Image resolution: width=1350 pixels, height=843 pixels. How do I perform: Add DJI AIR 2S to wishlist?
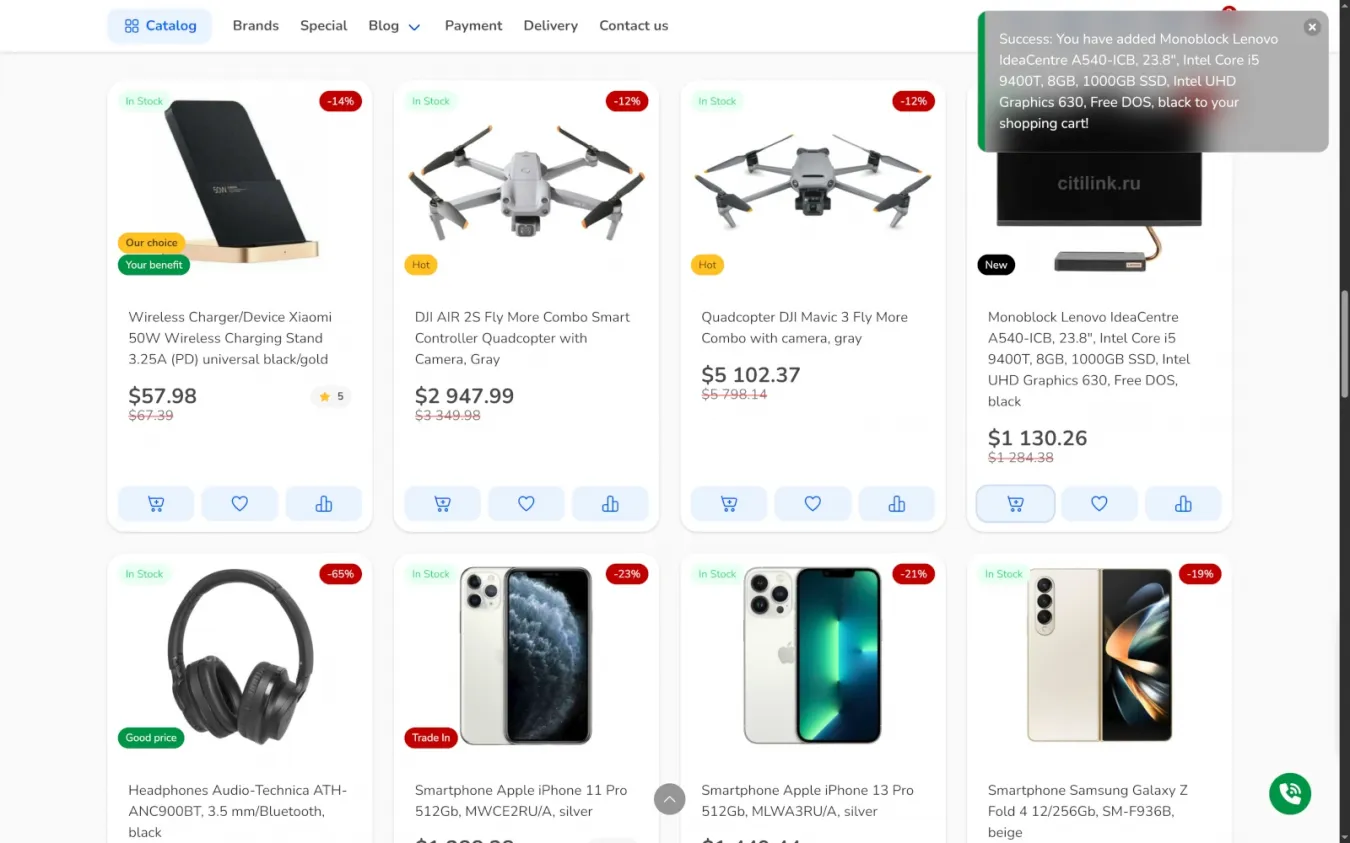(526, 504)
